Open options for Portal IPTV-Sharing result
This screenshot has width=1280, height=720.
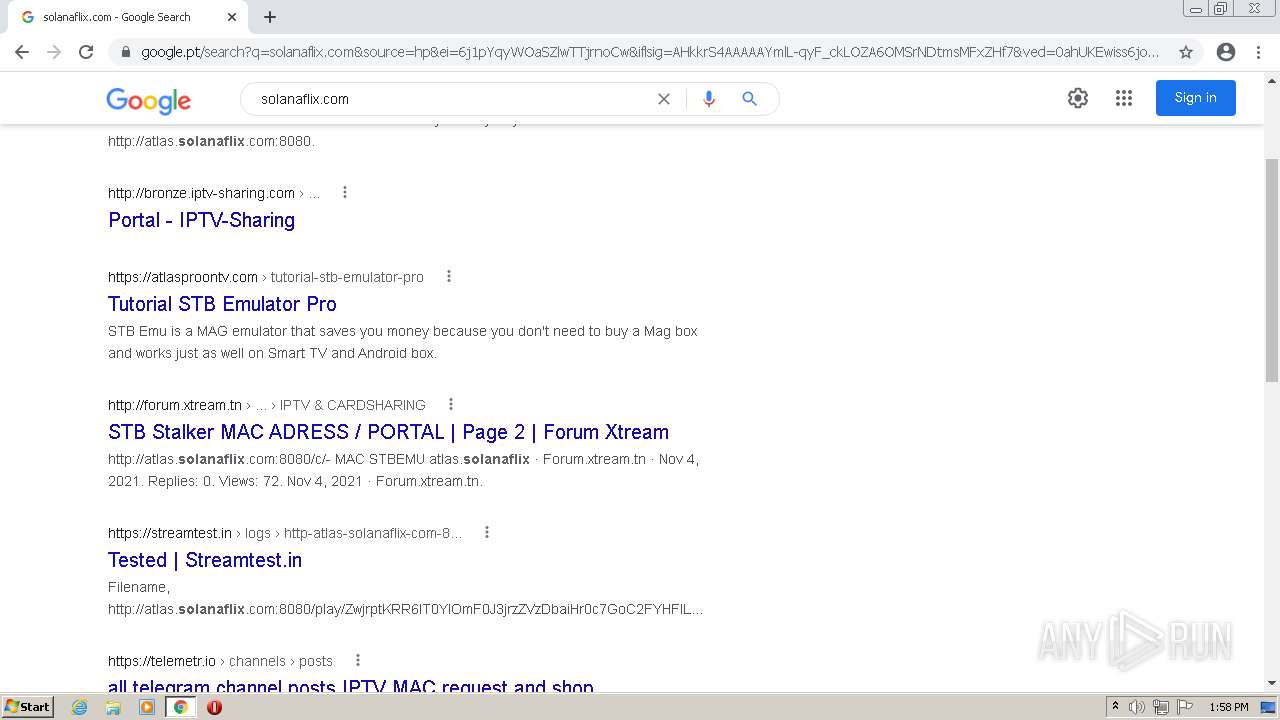[345, 192]
